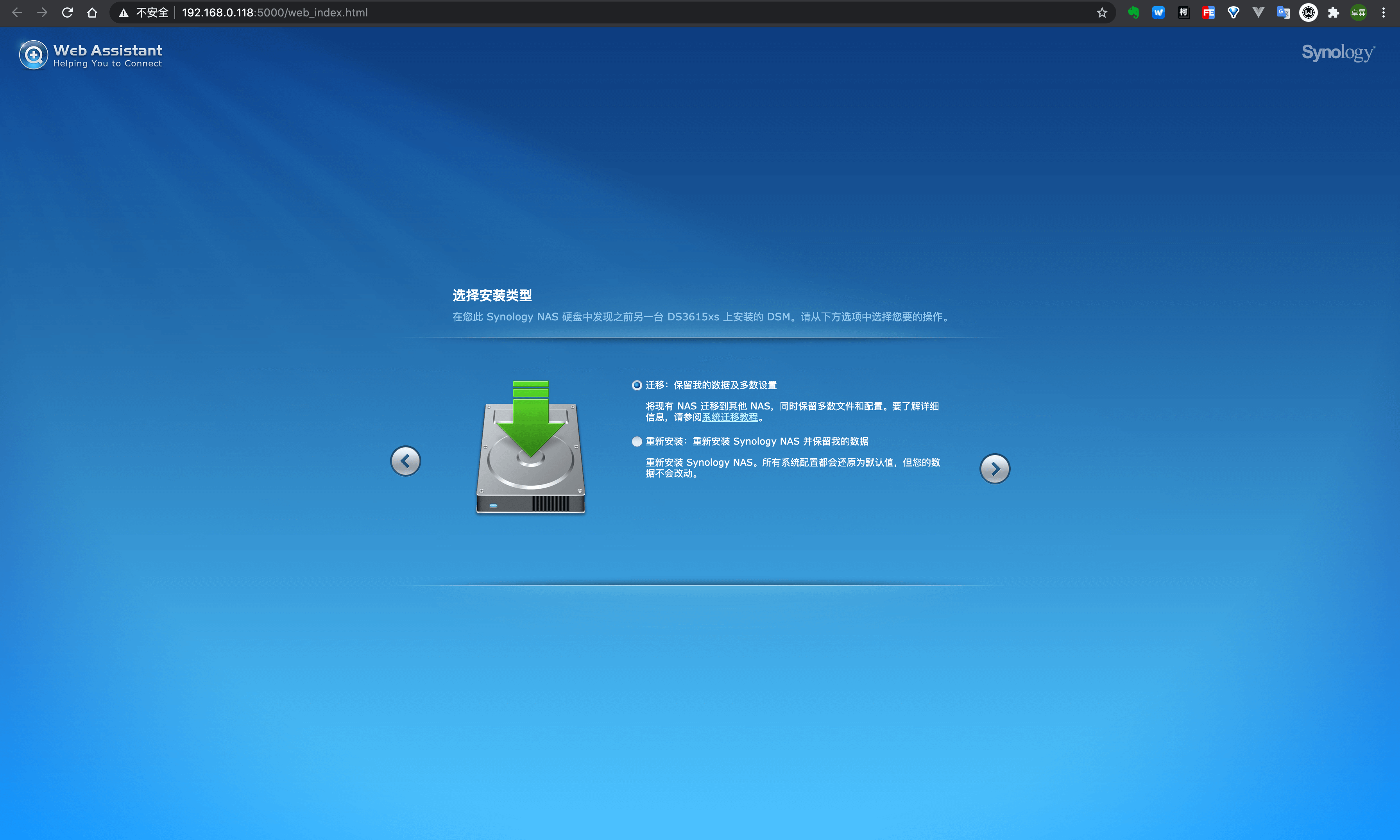The height and width of the screenshot is (840, 1400).
Task: Open the green profile avatar
Action: click(1358, 13)
